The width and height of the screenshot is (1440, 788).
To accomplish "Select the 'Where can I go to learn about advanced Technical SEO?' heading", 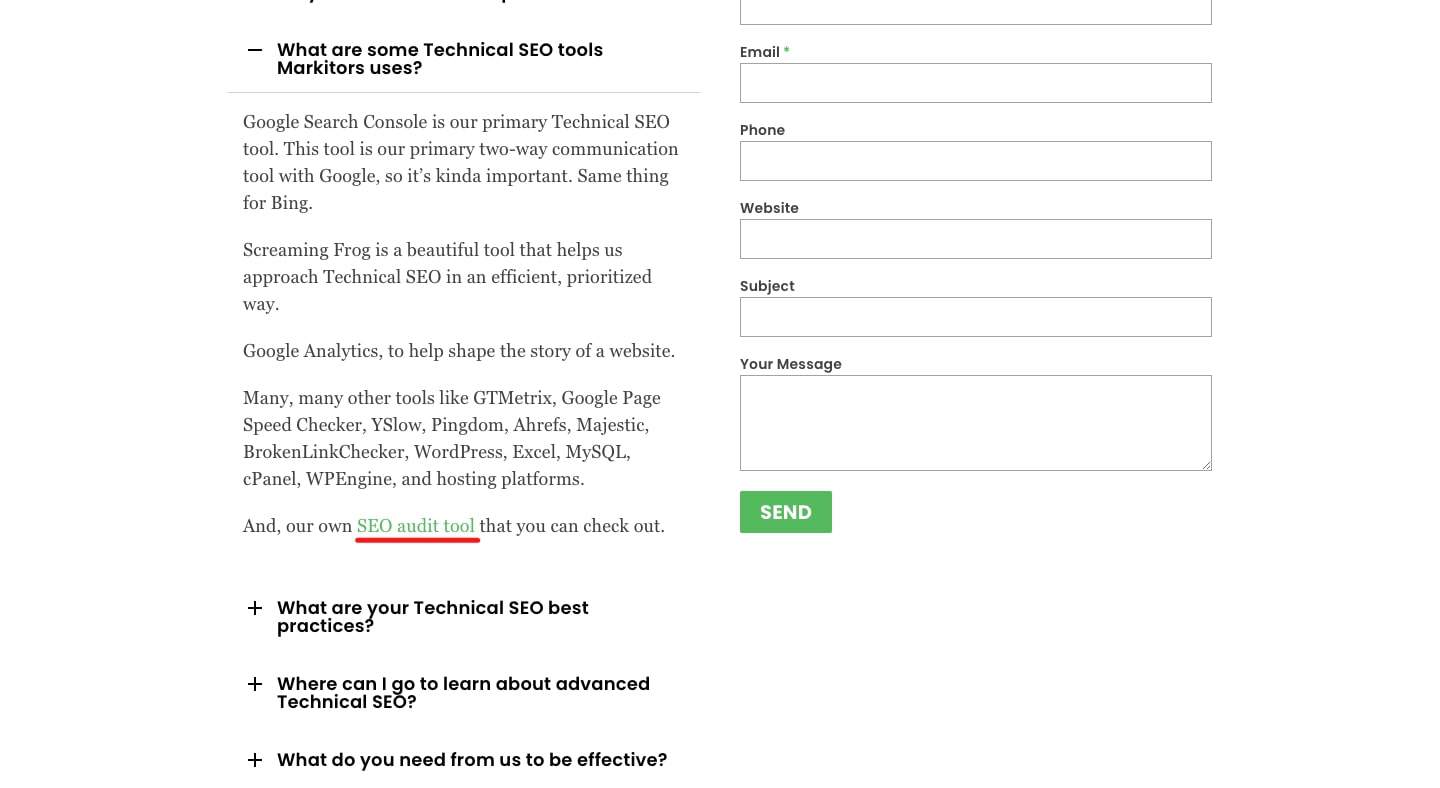I will (x=463, y=692).
